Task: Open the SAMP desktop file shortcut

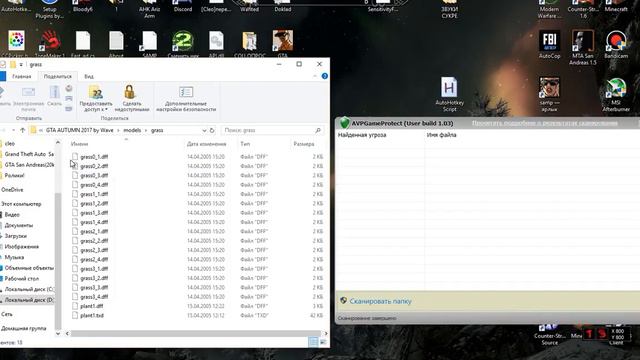Action: point(149,41)
